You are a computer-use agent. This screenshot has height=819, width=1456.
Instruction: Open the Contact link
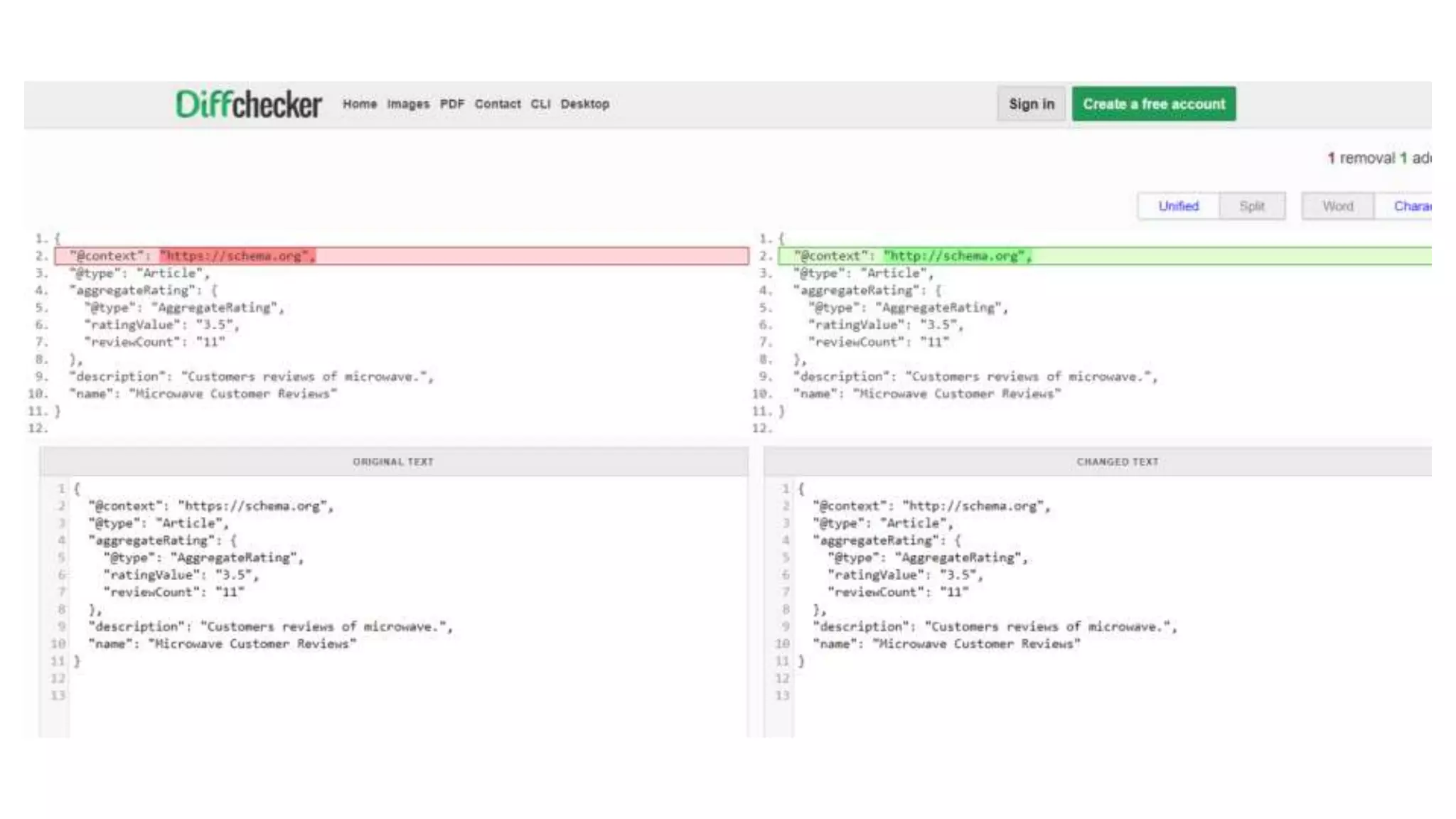pyautogui.click(x=498, y=104)
